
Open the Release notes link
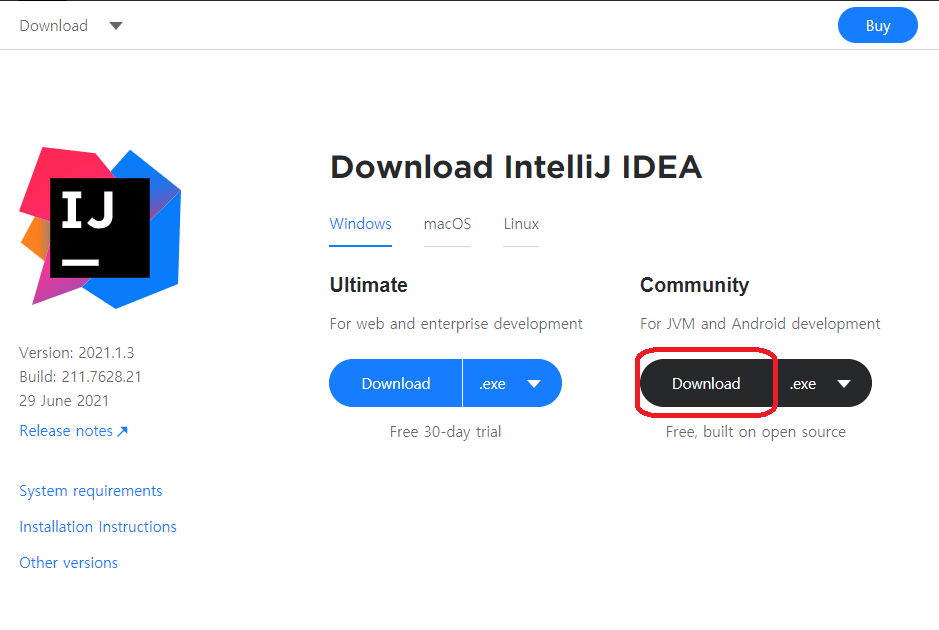(x=74, y=431)
